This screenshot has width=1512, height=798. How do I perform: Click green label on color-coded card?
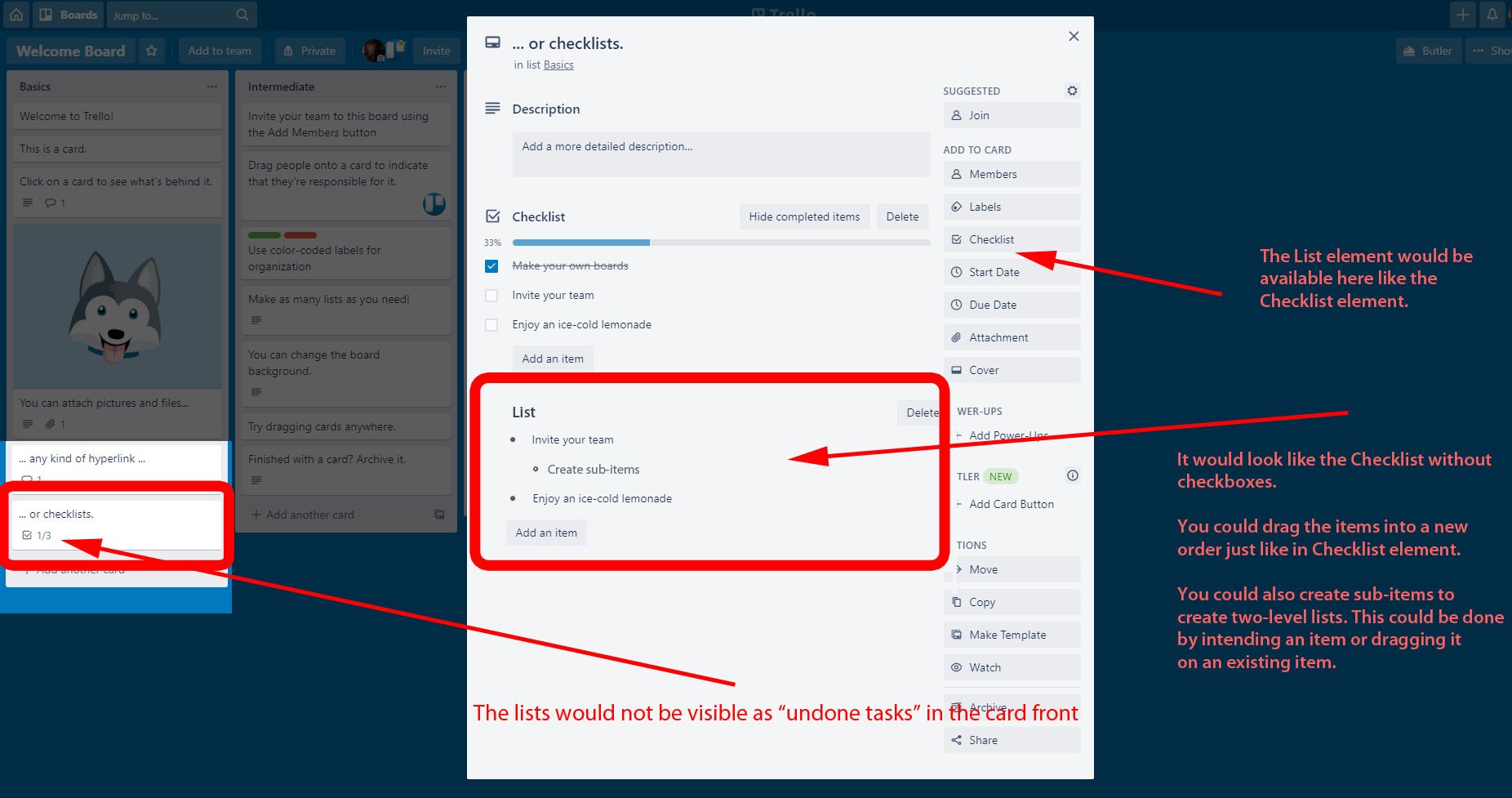click(265, 235)
